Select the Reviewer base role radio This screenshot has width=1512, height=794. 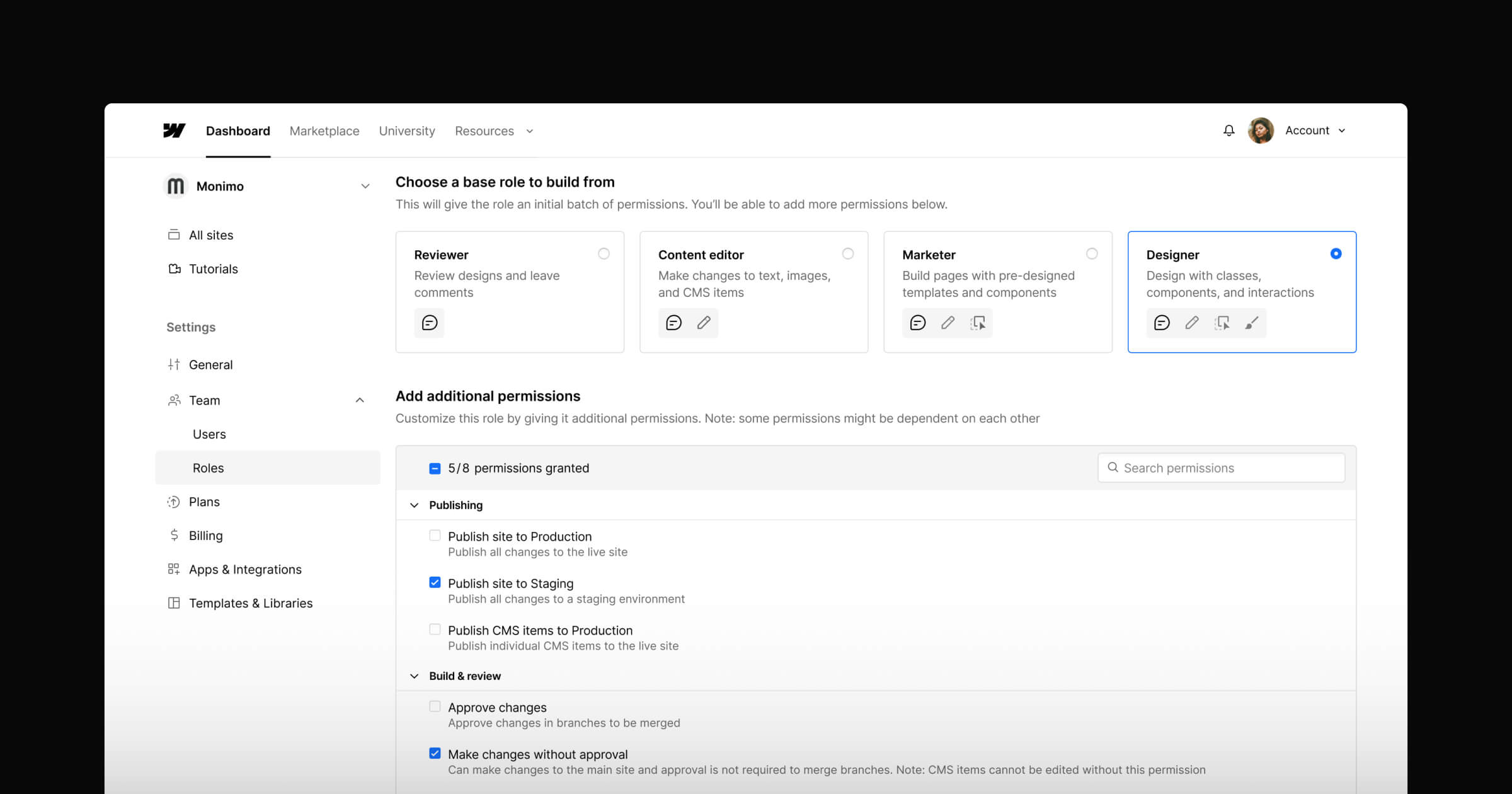[x=604, y=253]
